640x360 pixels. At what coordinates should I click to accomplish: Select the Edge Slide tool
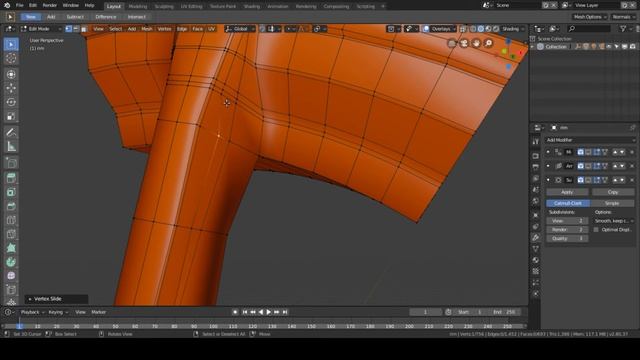(11, 290)
